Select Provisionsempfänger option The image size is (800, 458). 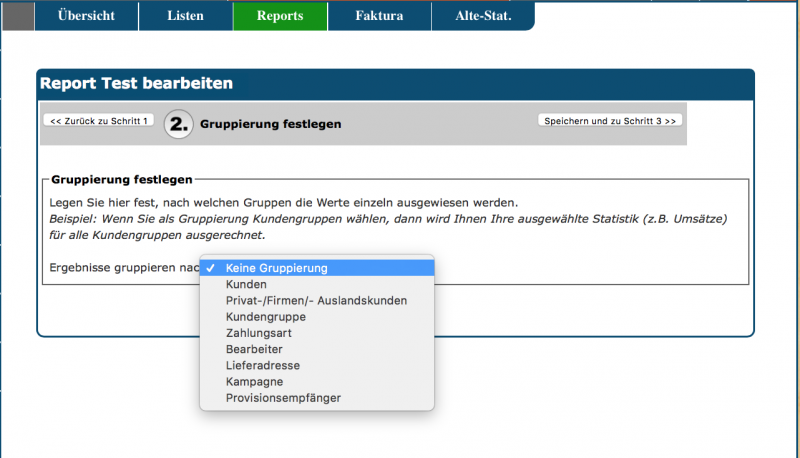click(283, 397)
